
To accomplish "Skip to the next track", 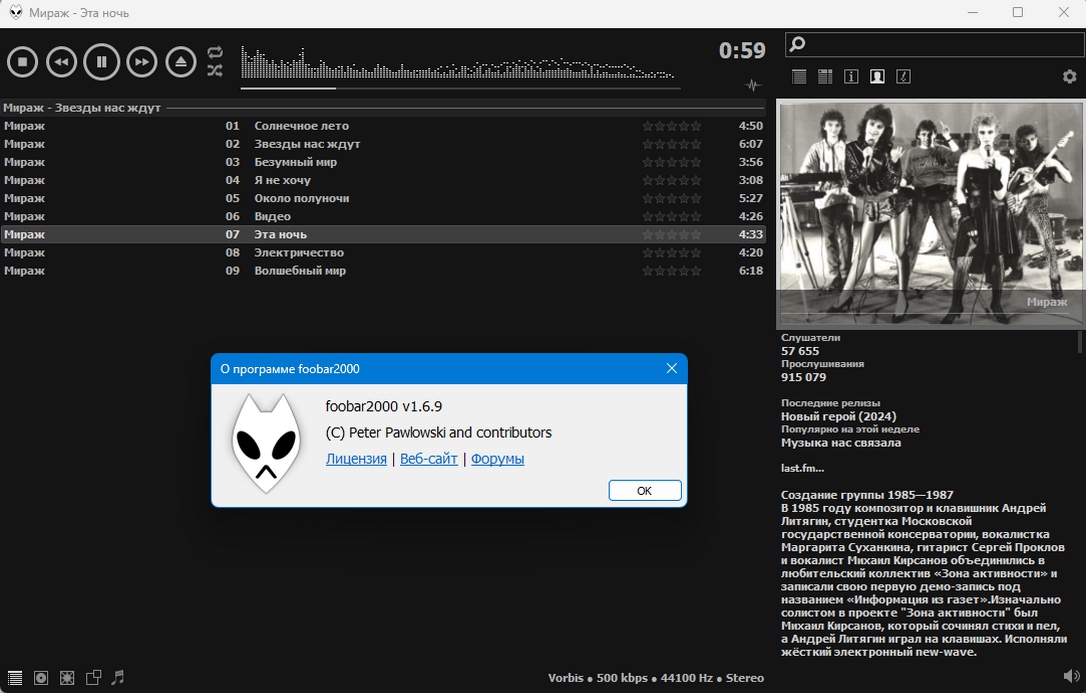I will [141, 62].
